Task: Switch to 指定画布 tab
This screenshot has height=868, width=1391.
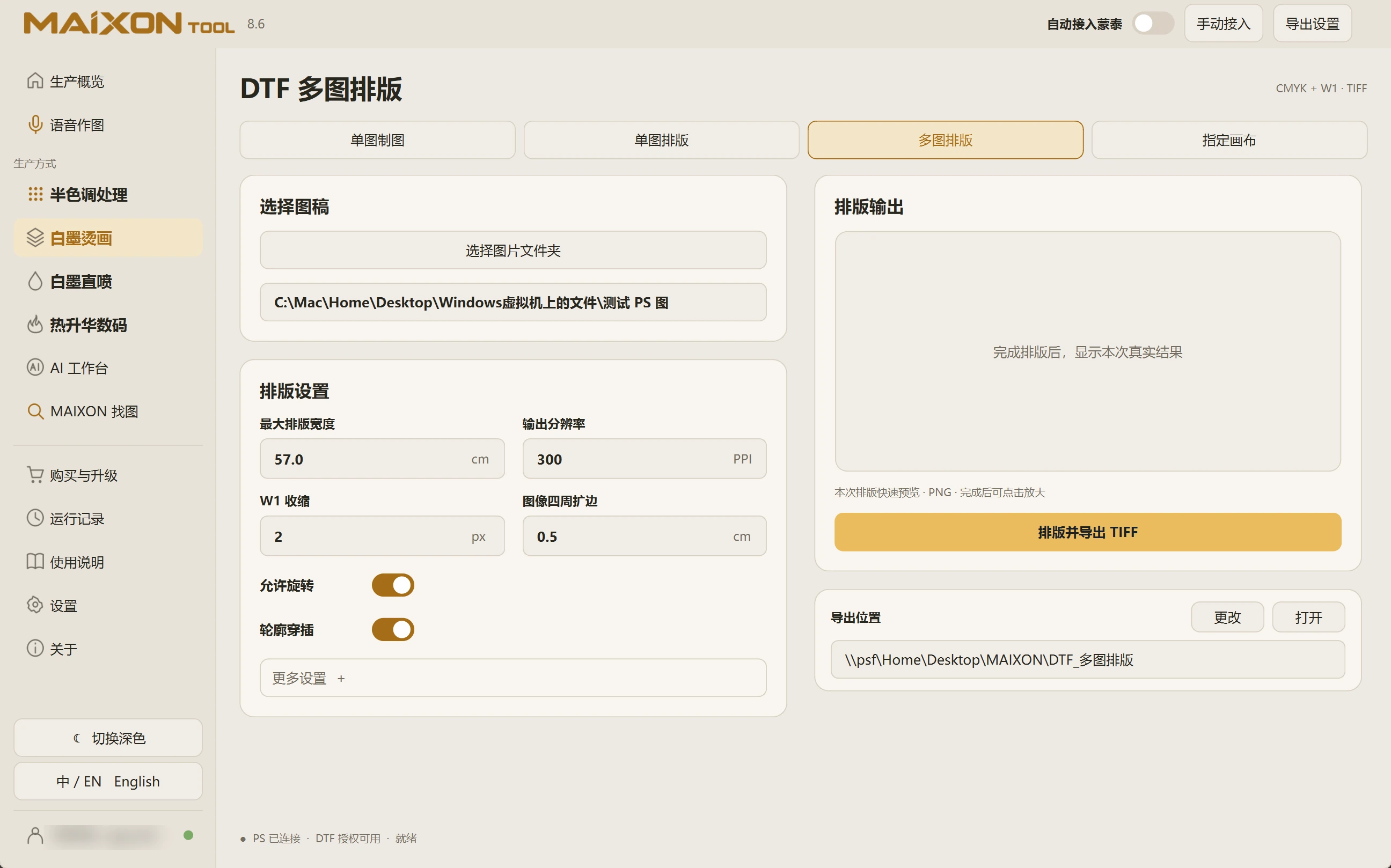Action: [x=1229, y=140]
